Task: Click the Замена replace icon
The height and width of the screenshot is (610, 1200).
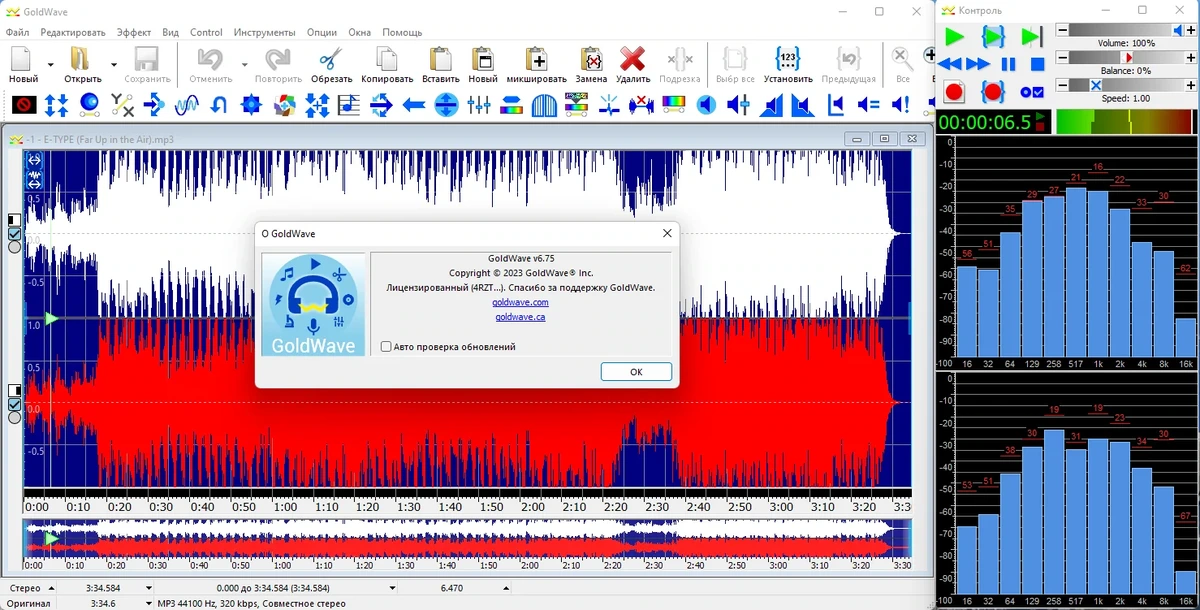Action: point(591,59)
